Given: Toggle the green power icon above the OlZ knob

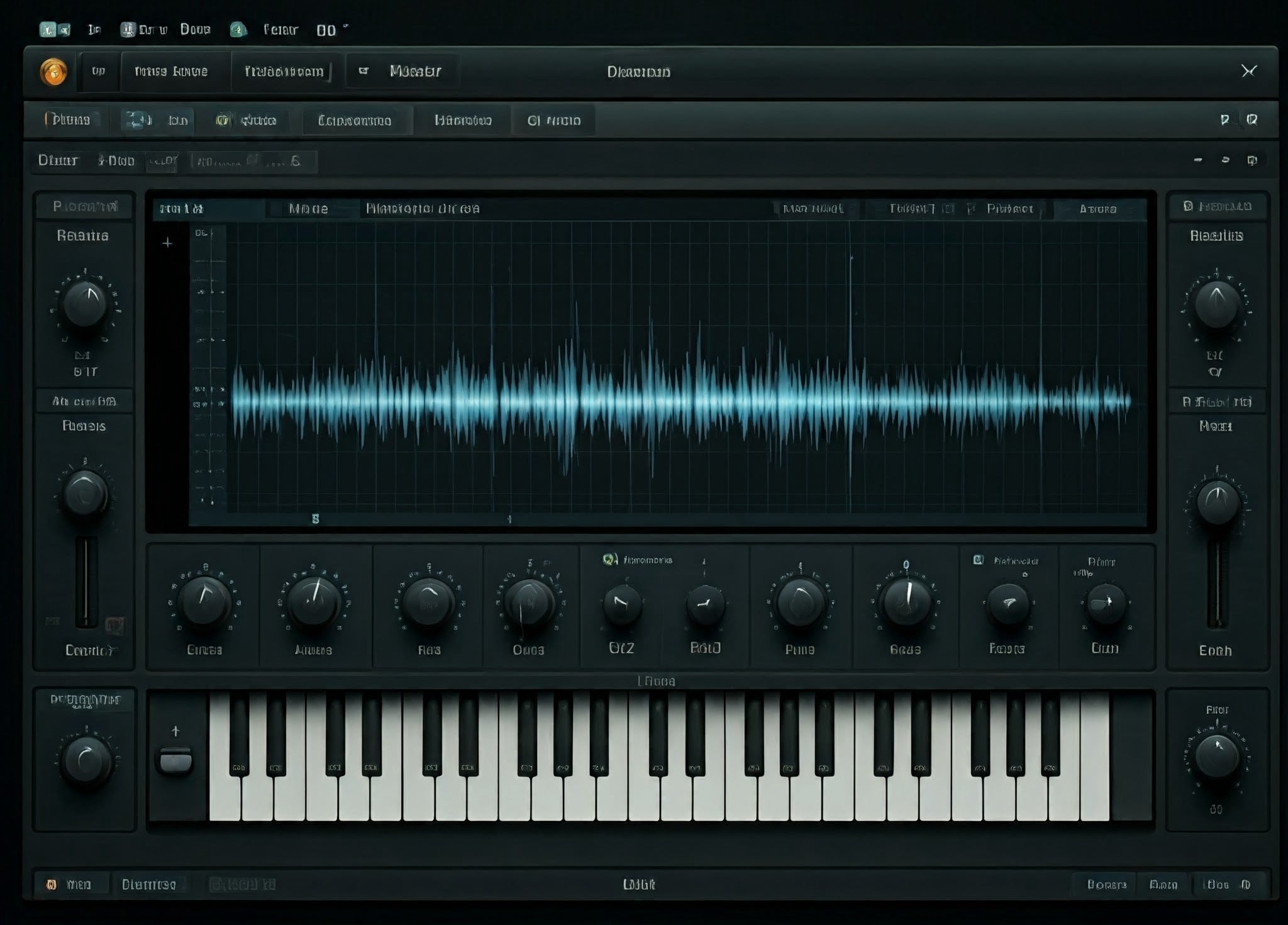Looking at the screenshot, I should tap(609, 559).
